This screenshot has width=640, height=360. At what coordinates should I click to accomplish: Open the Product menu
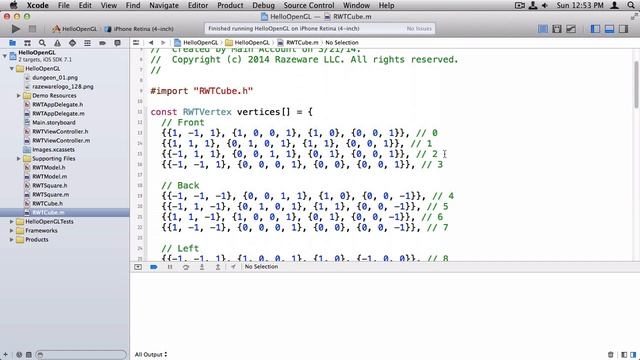230,5
